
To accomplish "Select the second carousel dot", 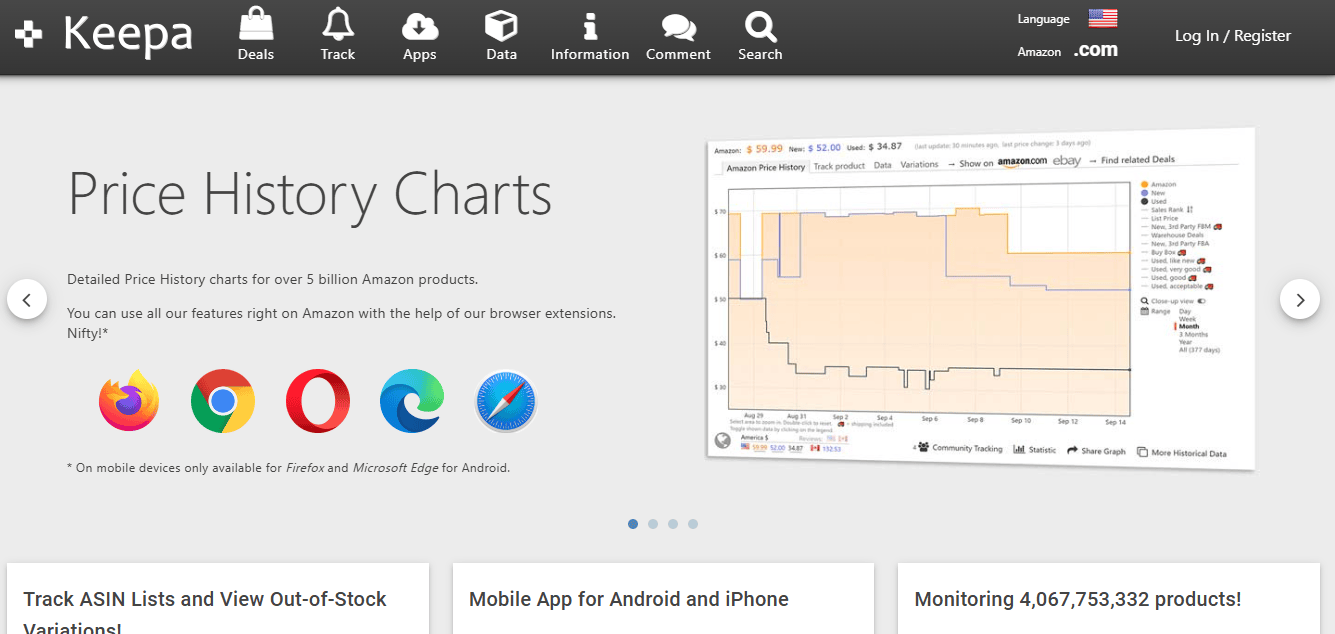I will 653,523.
